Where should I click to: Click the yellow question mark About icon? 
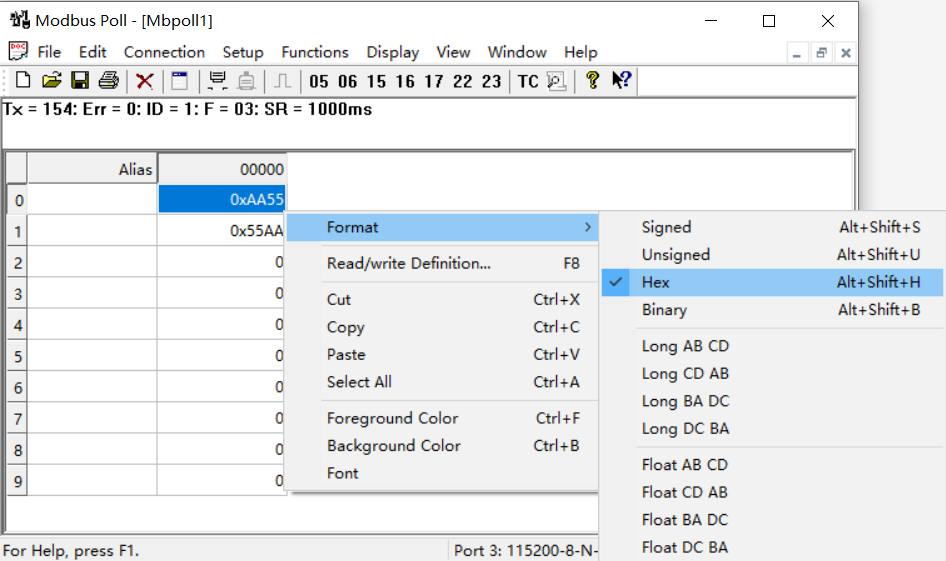point(592,80)
